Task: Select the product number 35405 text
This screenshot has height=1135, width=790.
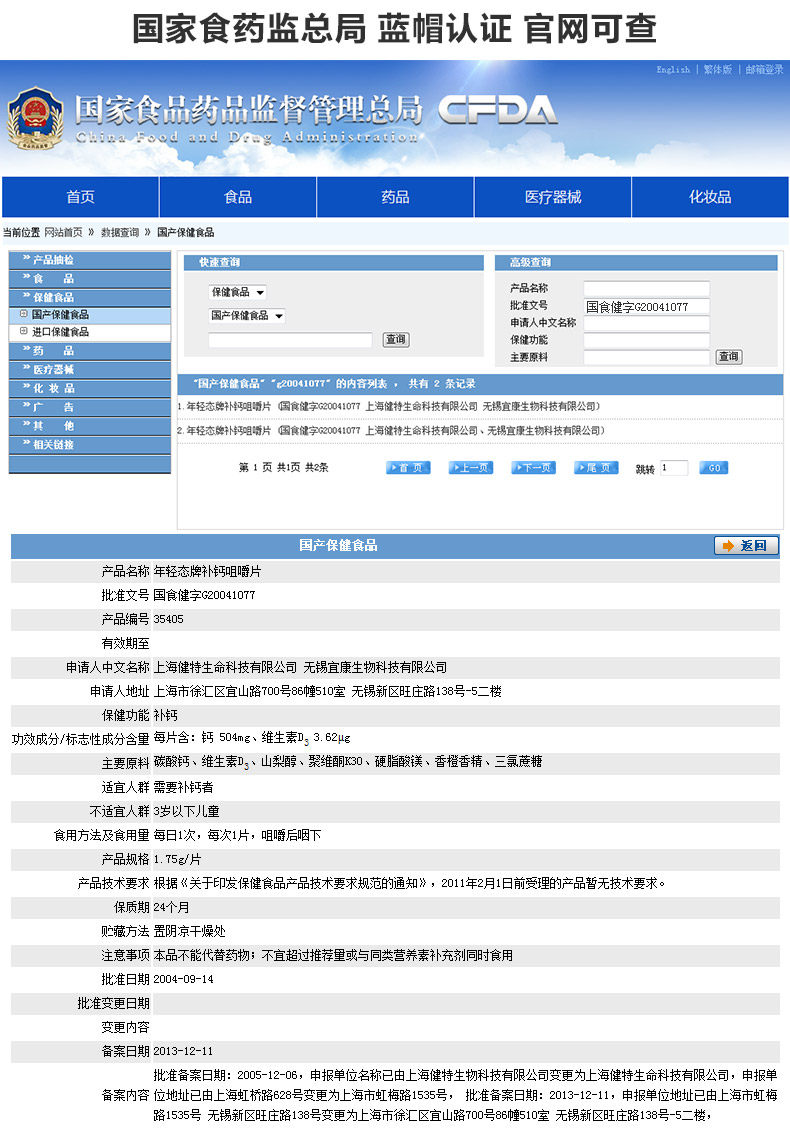Action: click(x=169, y=620)
